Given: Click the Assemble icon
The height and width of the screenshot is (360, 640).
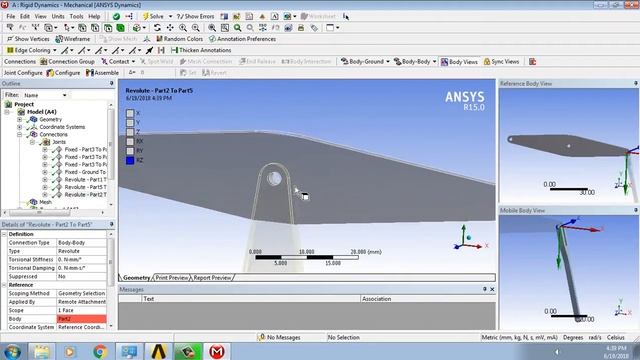Looking at the screenshot, I should pyautogui.click(x=89, y=73).
